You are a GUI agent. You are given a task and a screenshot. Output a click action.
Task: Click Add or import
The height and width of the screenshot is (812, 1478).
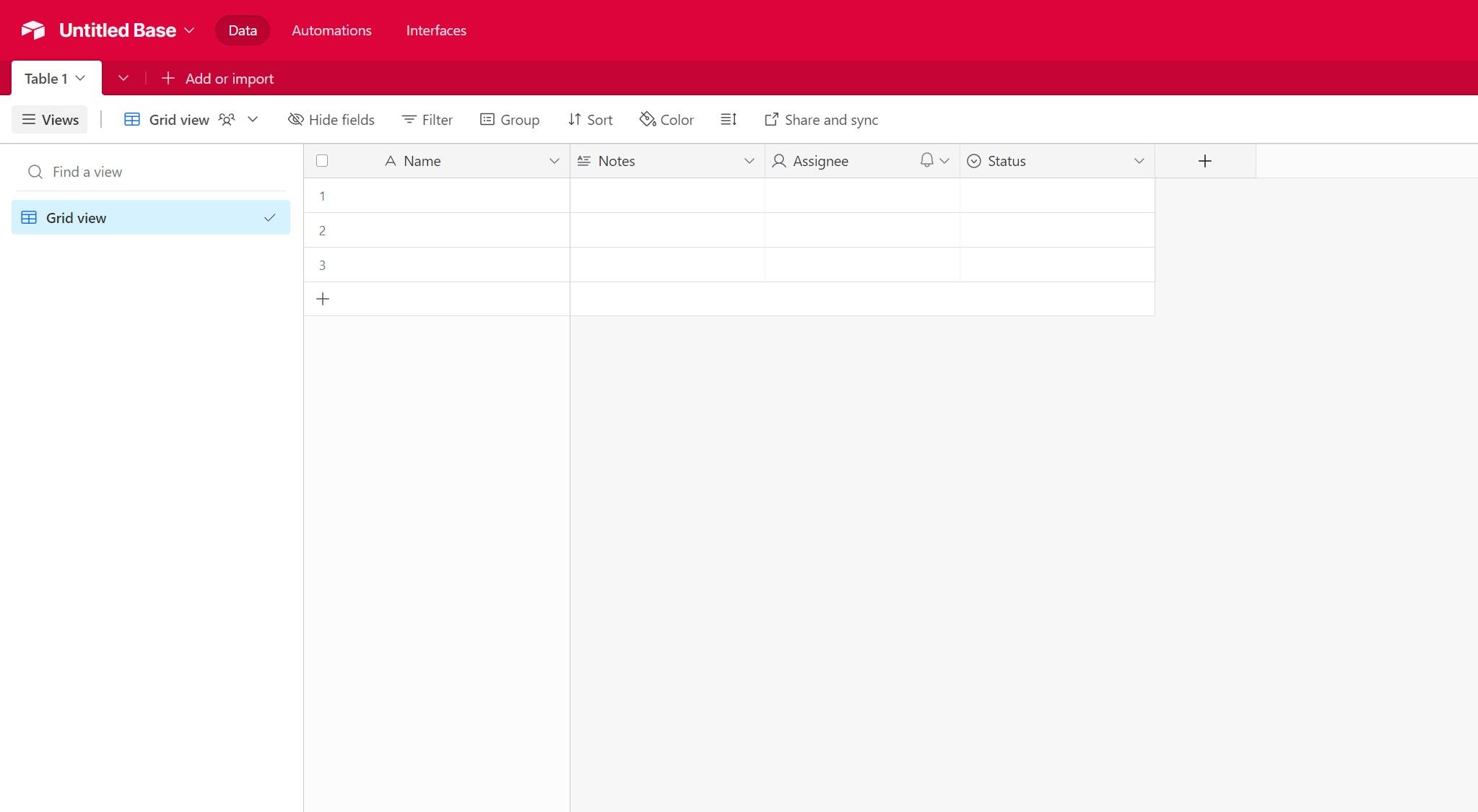click(x=217, y=78)
